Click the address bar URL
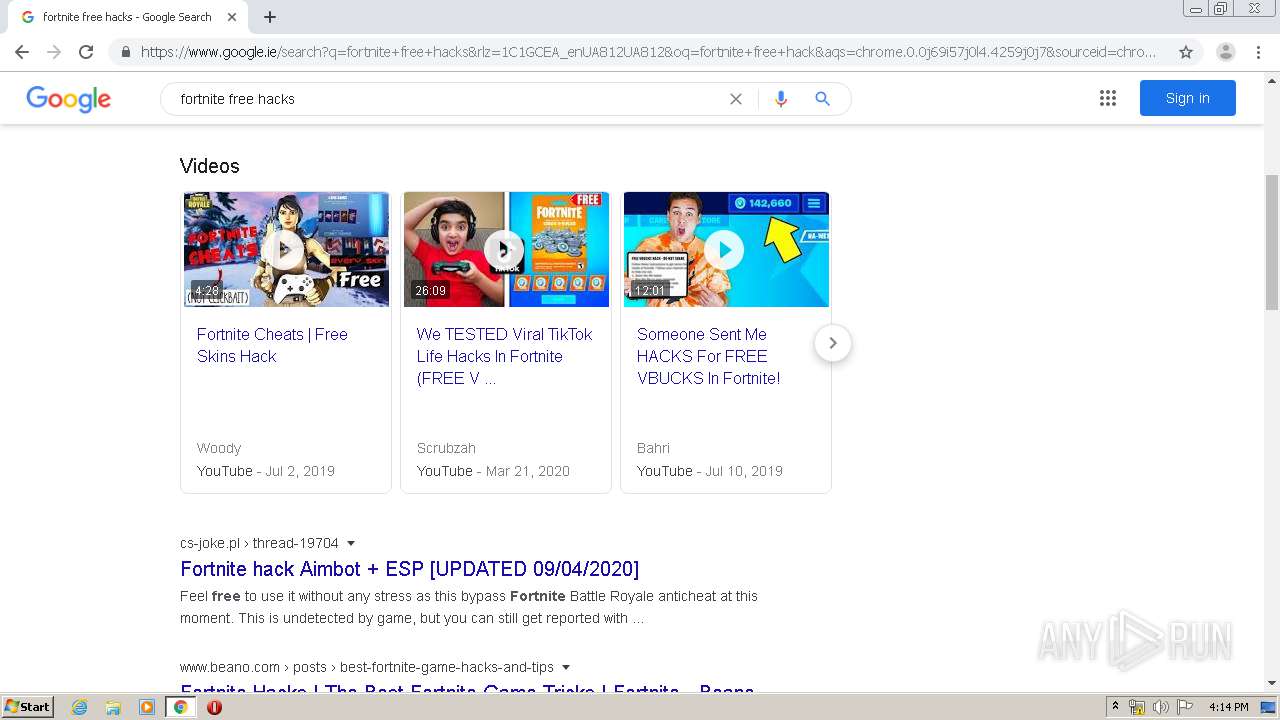 pyautogui.click(x=648, y=52)
